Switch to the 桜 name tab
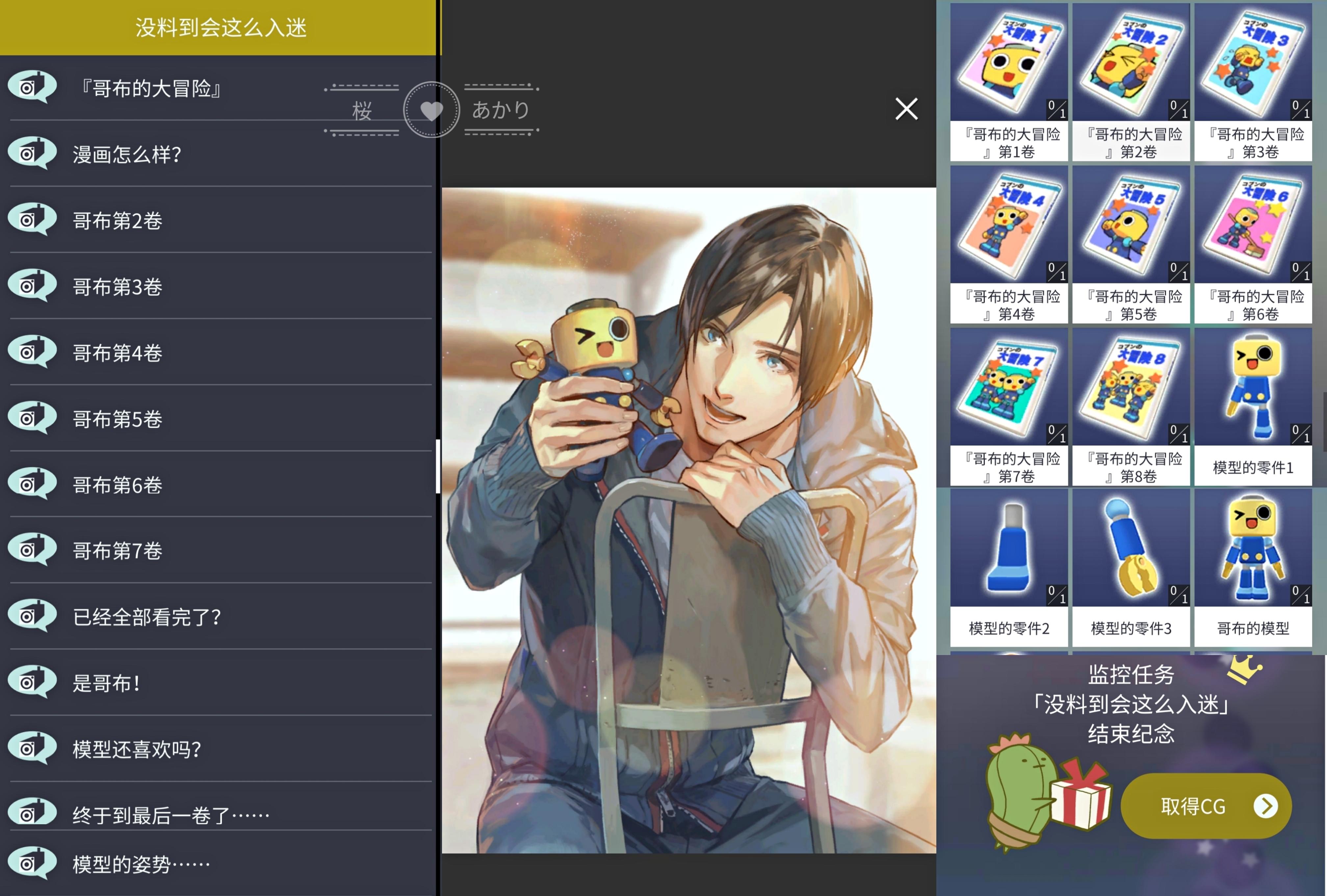This screenshot has height=896, width=1327. [x=362, y=110]
